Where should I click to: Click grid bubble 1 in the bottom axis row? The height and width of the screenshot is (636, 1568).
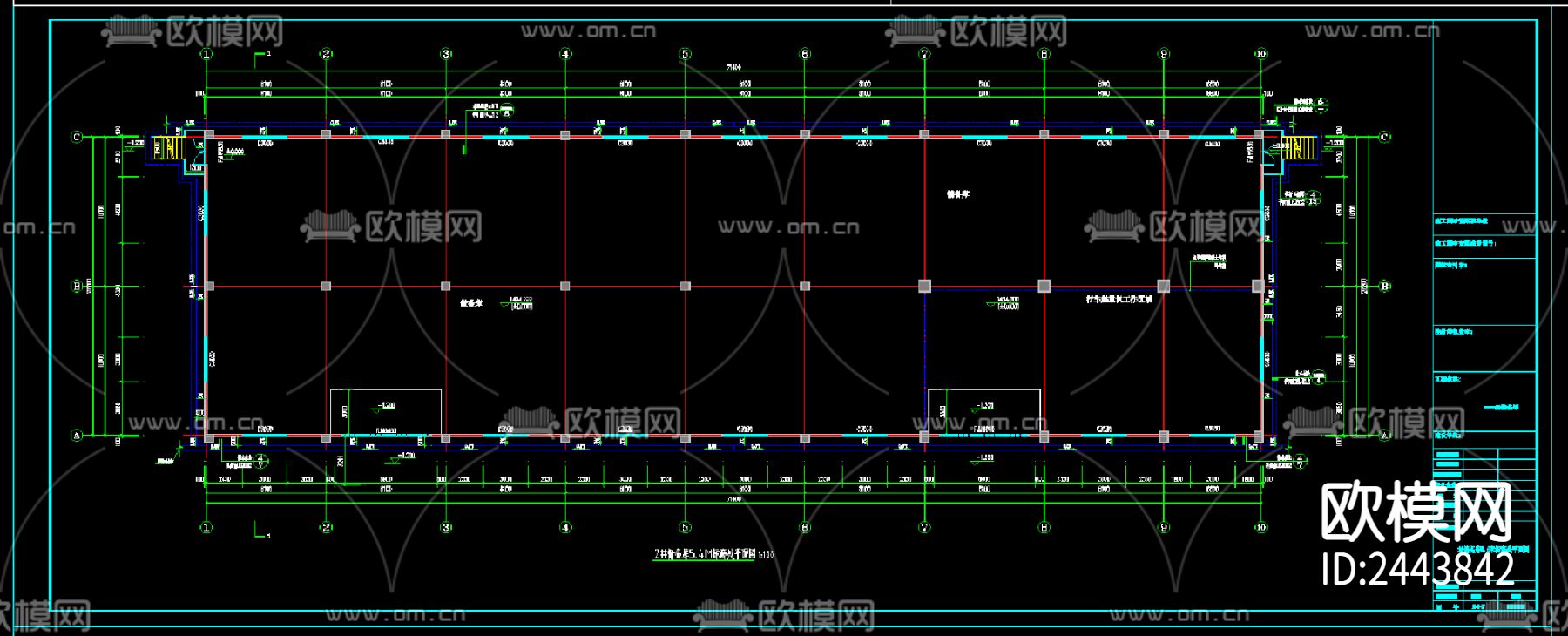[206, 527]
